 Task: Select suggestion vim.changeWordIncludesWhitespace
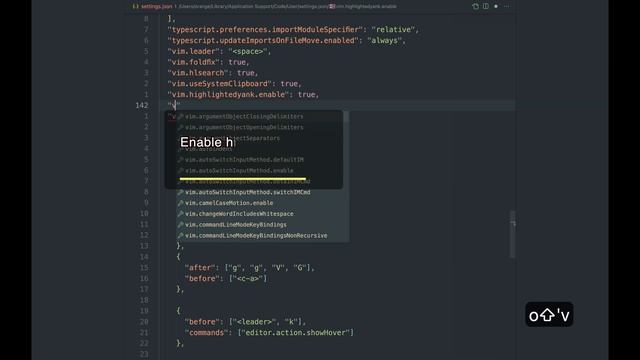click(262, 214)
